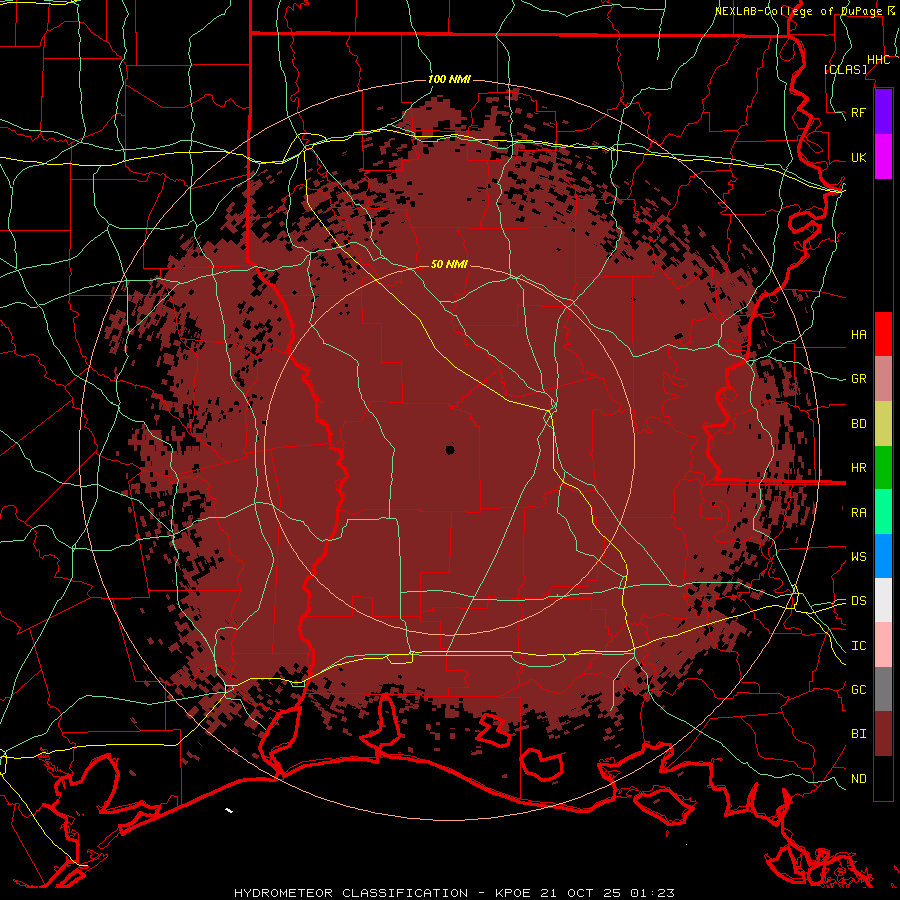Click the black radar site marker at center
The width and height of the screenshot is (900, 900).
click(x=450, y=449)
